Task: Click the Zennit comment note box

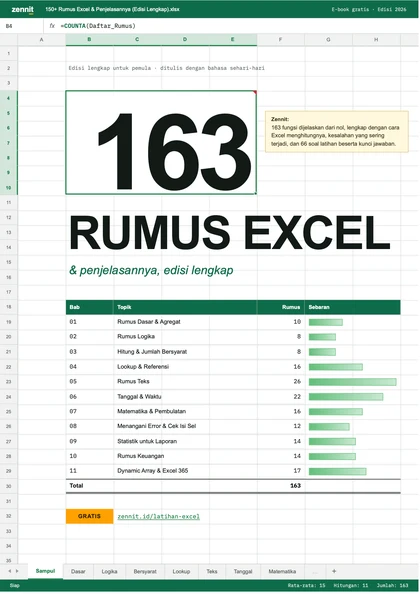Action: [337, 131]
